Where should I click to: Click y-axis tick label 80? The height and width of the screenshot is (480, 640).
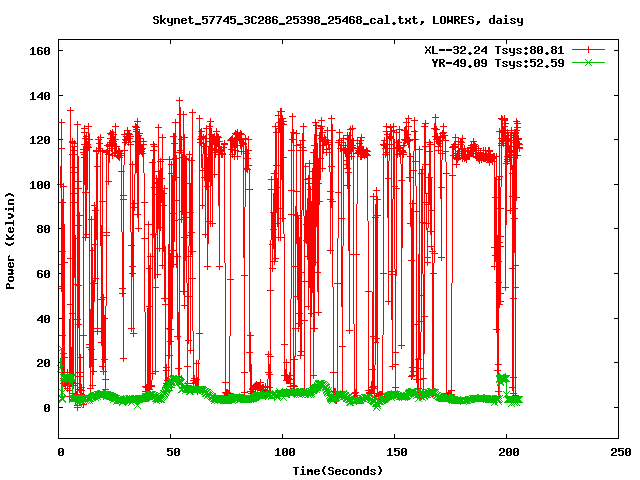43,229
